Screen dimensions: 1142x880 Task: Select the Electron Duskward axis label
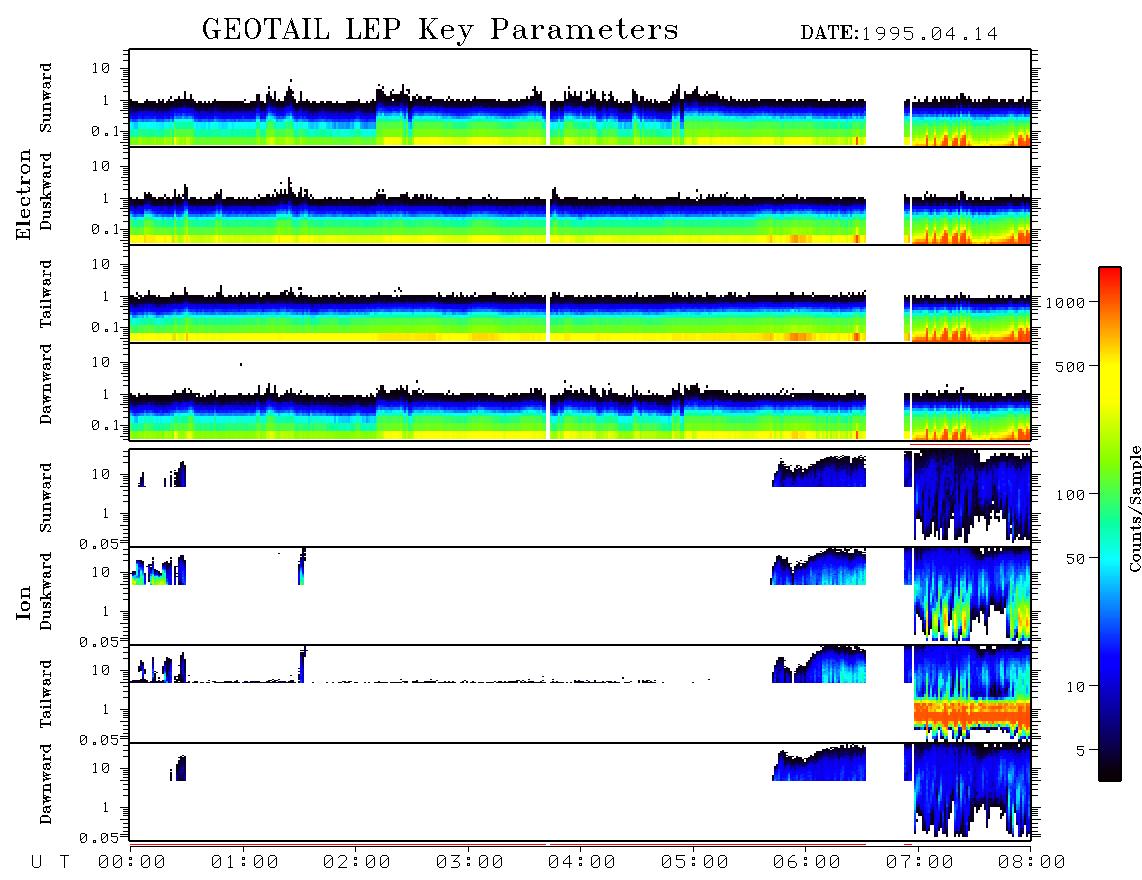click(46, 191)
